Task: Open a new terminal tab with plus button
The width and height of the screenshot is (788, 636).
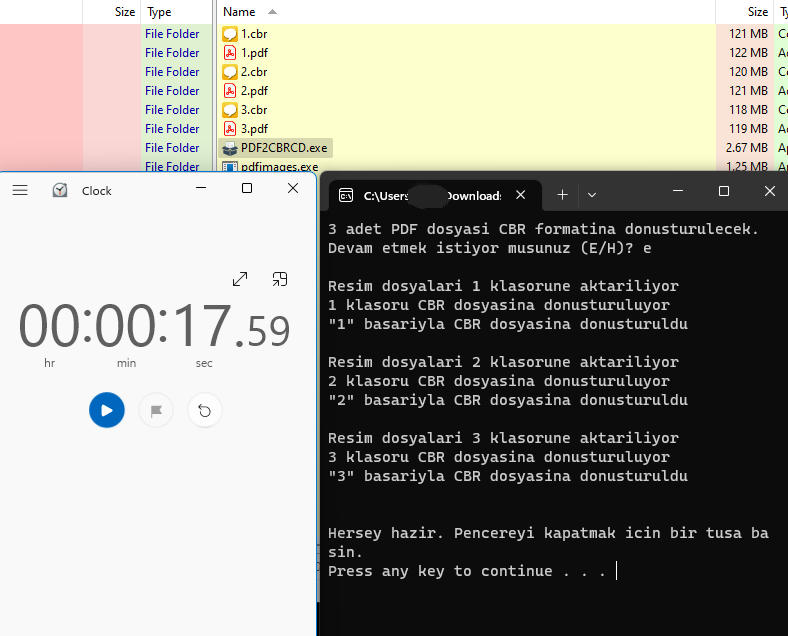Action: (x=562, y=195)
